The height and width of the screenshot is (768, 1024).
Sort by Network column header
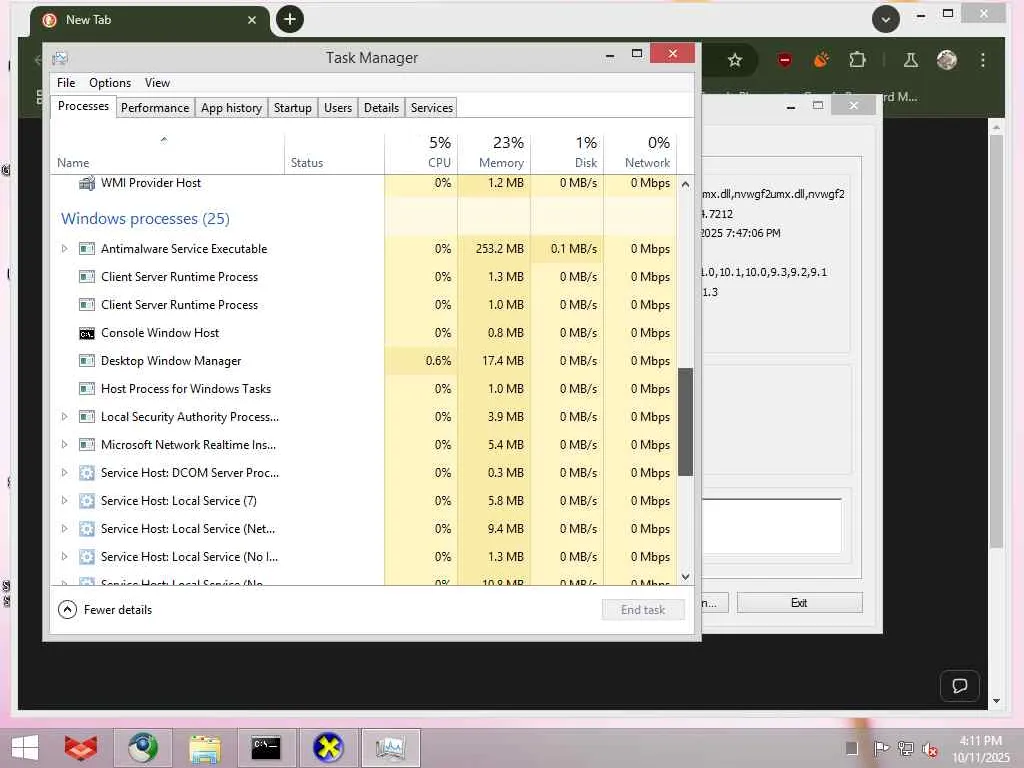click(641, 154)
